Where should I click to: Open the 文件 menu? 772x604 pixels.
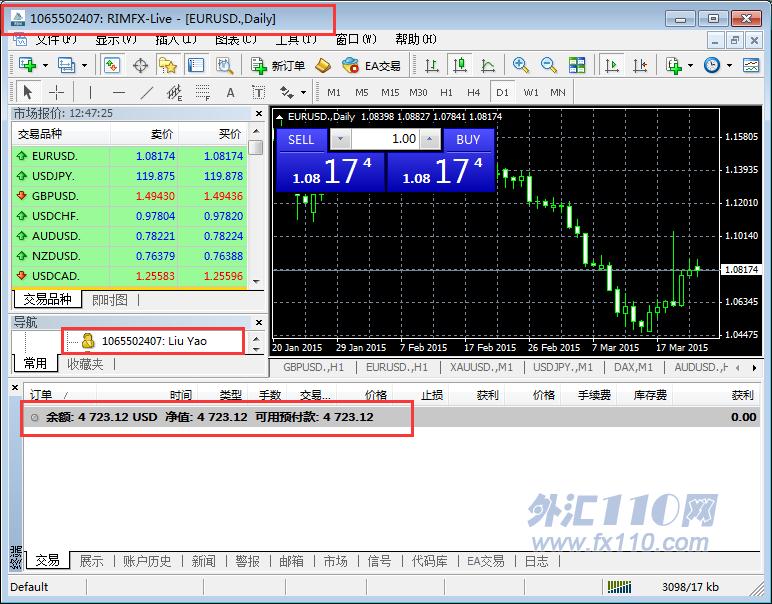(55, 39)
